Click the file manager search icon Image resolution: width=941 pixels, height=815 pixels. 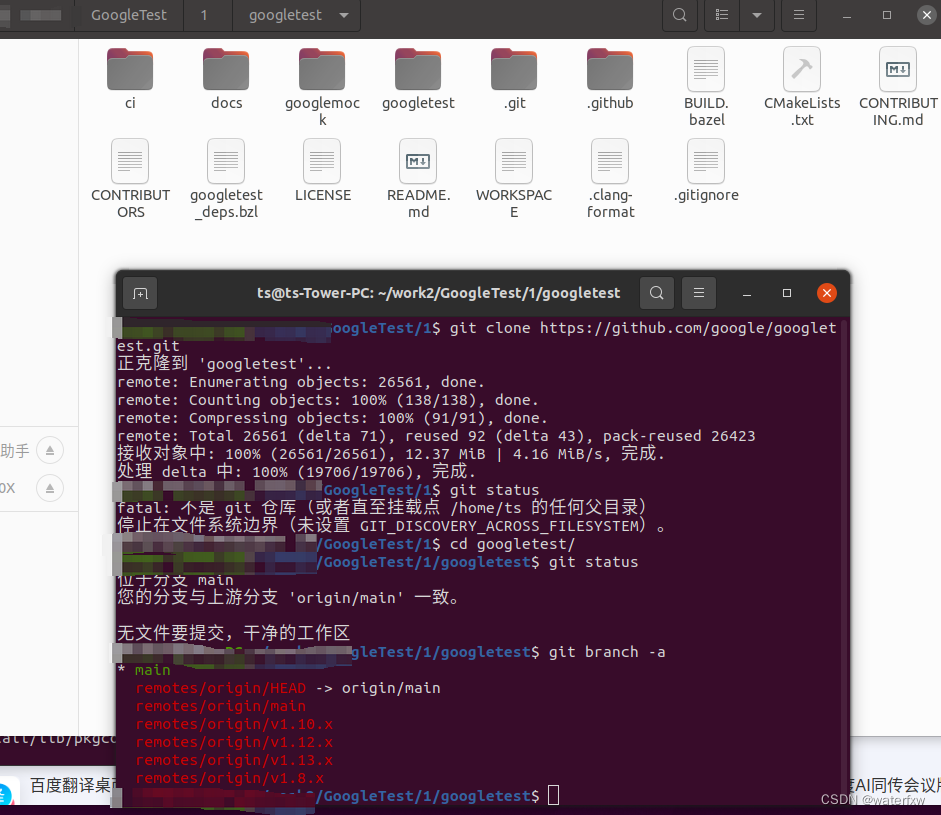(679, 15)
